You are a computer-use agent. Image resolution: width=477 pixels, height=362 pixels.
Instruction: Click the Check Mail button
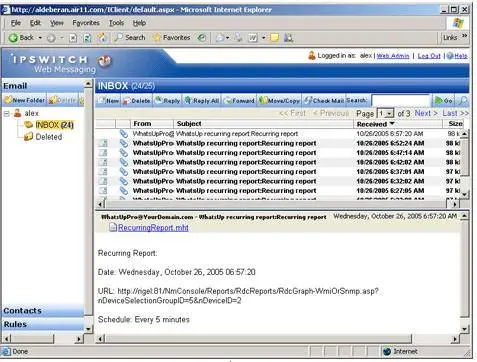pyautogui.click(x=324, y=100)
